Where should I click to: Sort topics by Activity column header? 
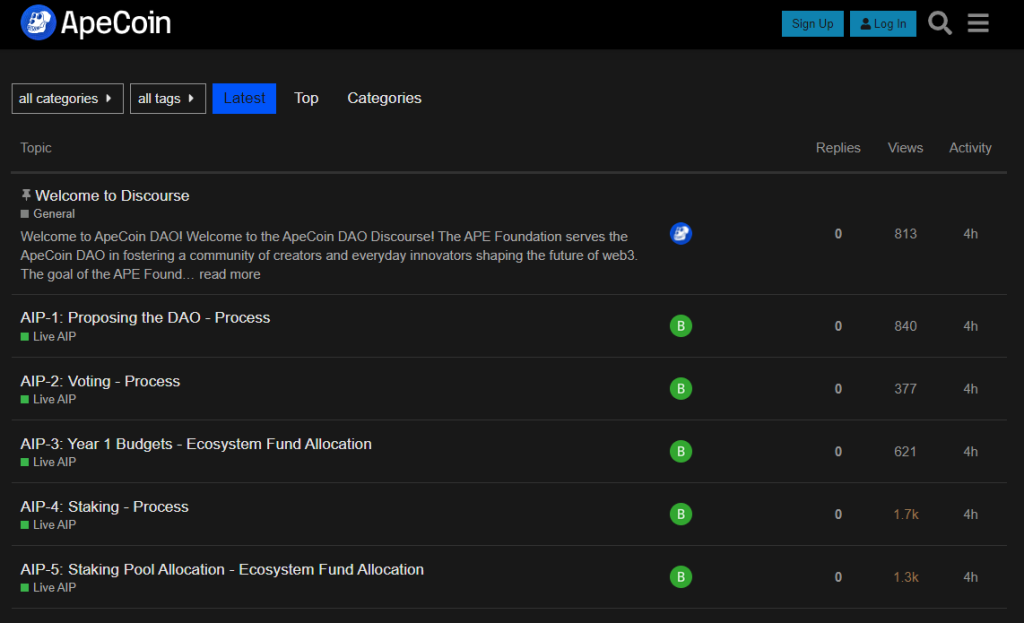[x=970, y=148]
